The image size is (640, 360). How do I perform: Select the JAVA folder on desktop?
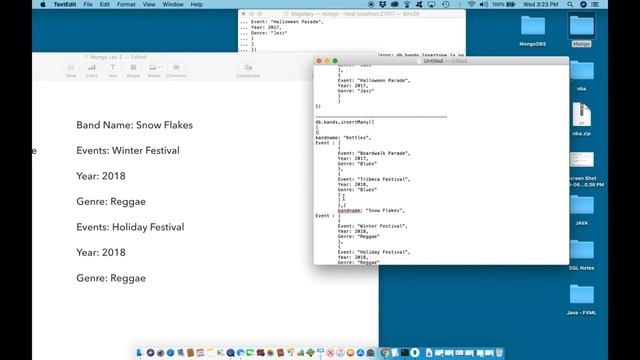582,209
